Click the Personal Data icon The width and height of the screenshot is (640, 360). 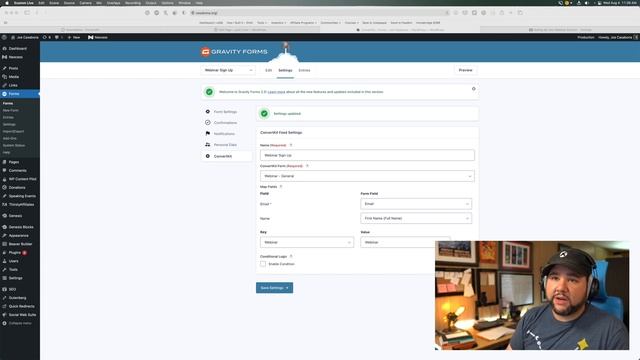[x=207, y=144]
